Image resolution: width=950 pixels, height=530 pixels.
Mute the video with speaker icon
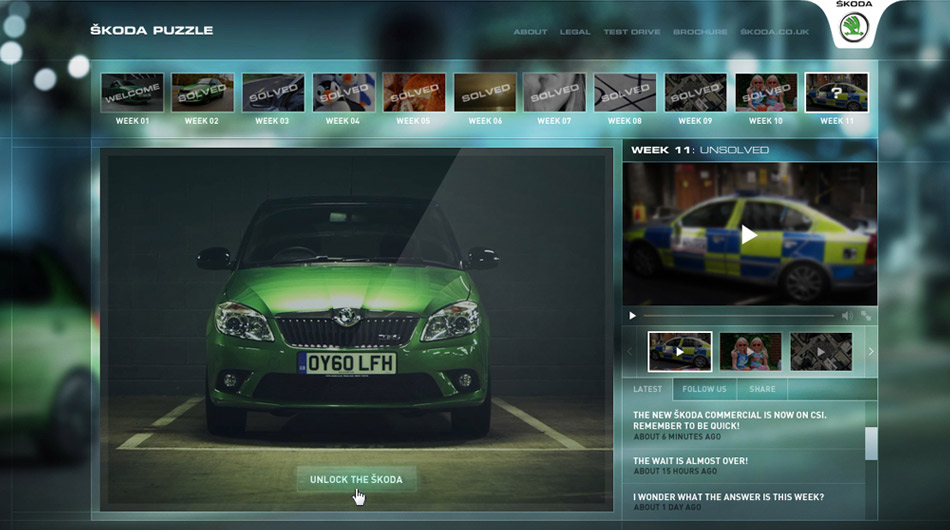pos(847,316)
